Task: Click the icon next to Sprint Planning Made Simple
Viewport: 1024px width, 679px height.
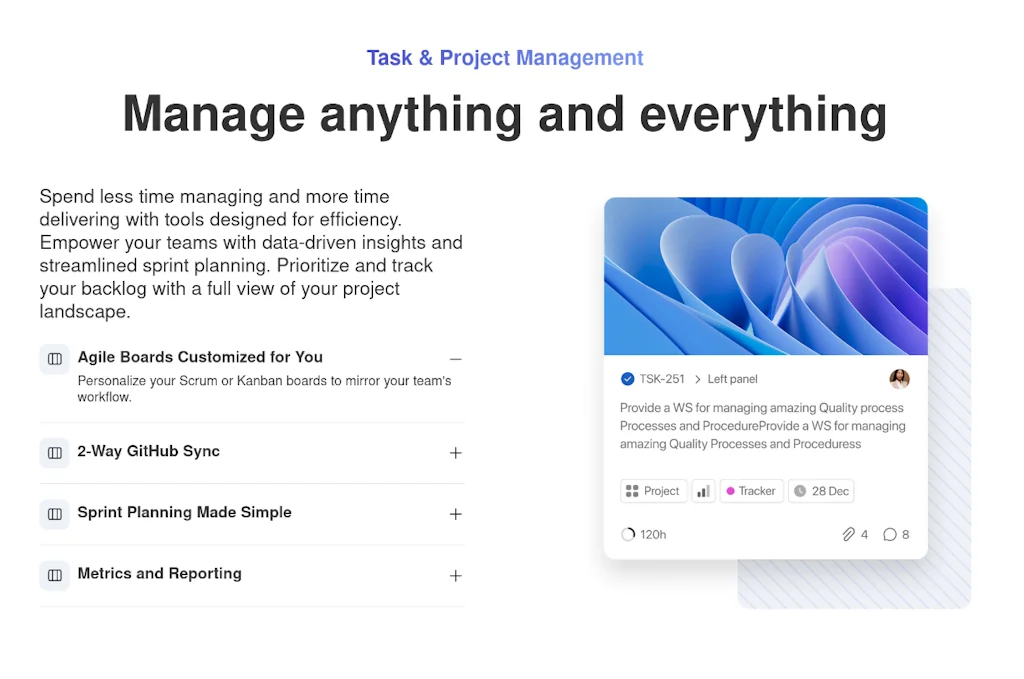Action: pyautogui.click(x=55, y=514)
